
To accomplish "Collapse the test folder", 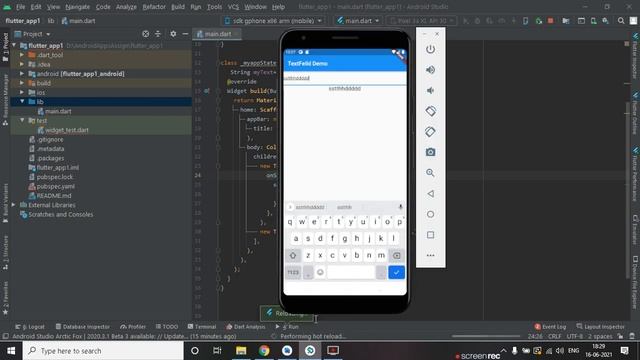I will pos(22,120).
